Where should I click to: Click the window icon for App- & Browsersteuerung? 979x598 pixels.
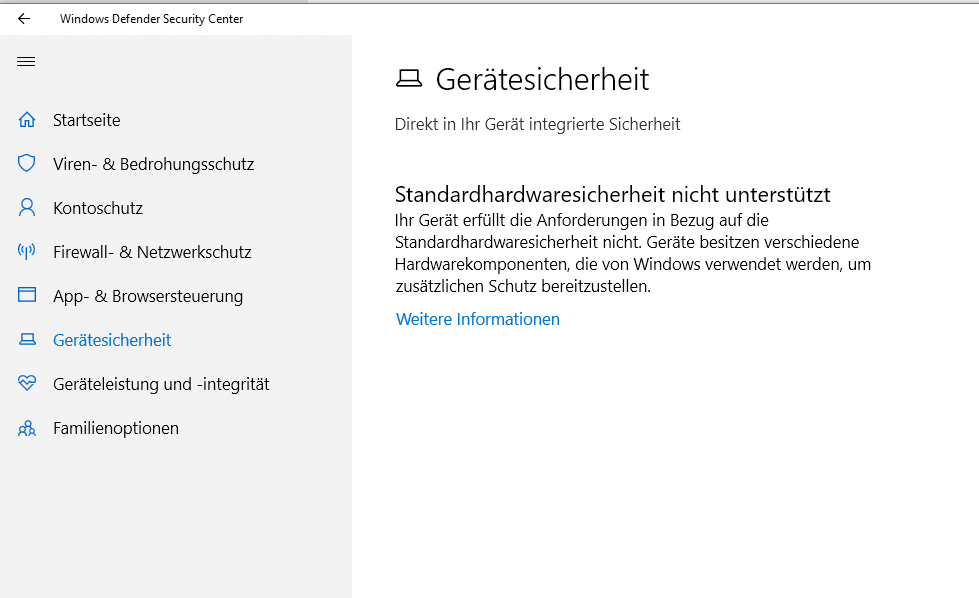coord(27,295)
